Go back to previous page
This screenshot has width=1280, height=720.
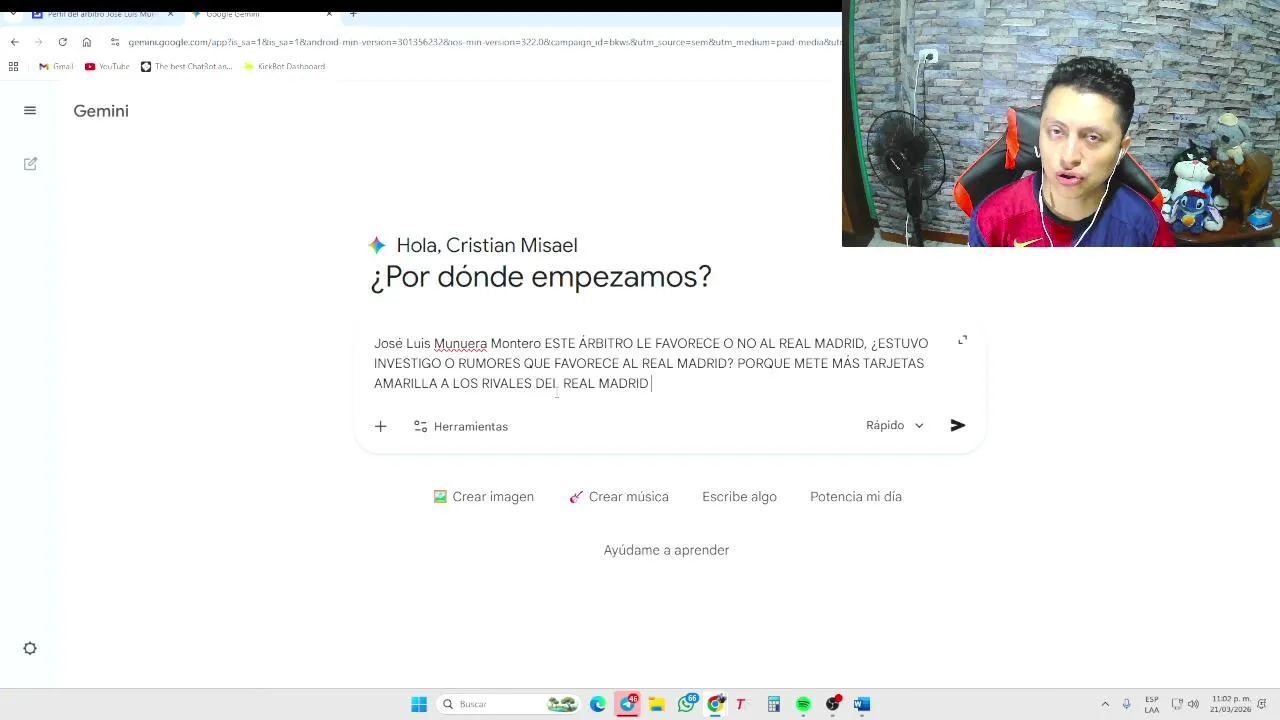(x=14, y=42)
